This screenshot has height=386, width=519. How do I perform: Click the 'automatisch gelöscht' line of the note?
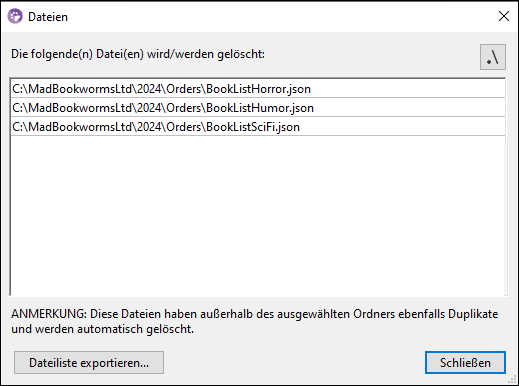click(x=102, y=329)
